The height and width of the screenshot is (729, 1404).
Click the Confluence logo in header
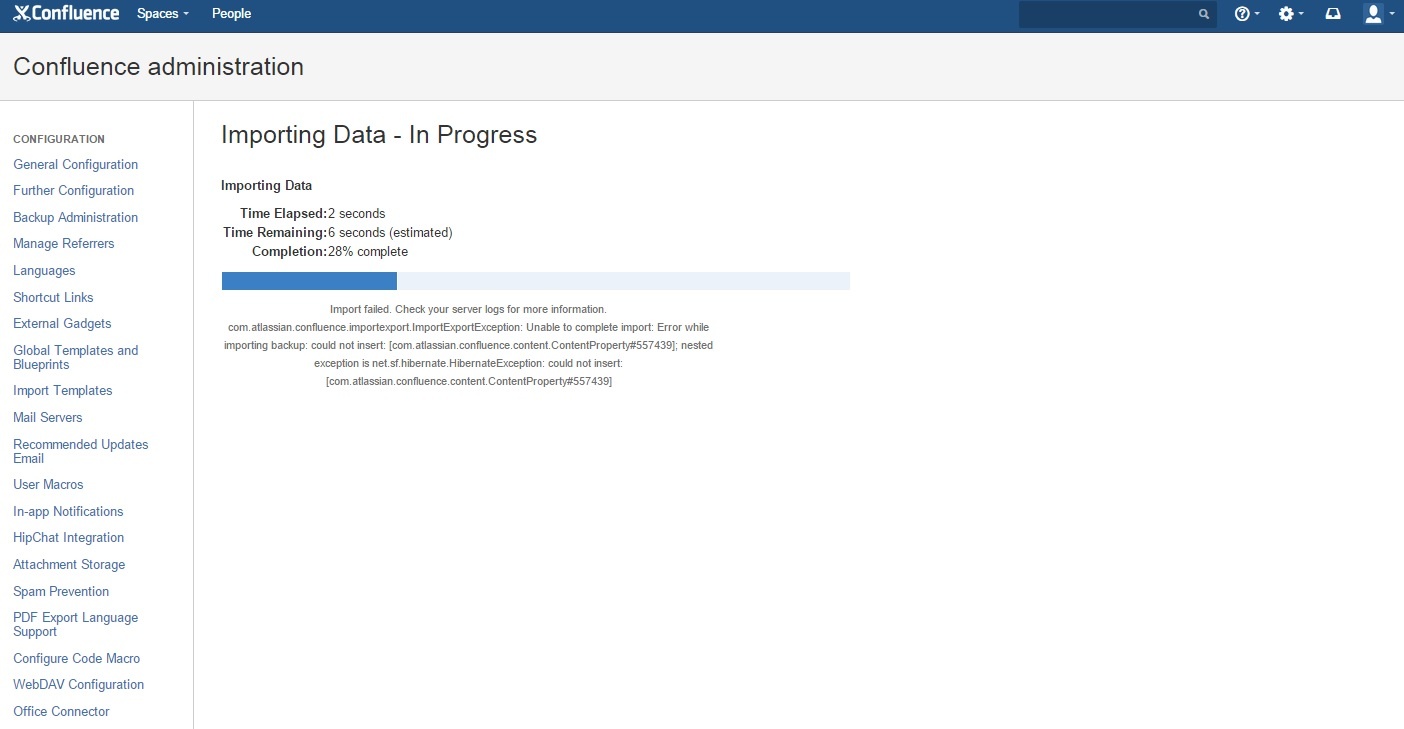pyautogui.click(x=66, y=14)
